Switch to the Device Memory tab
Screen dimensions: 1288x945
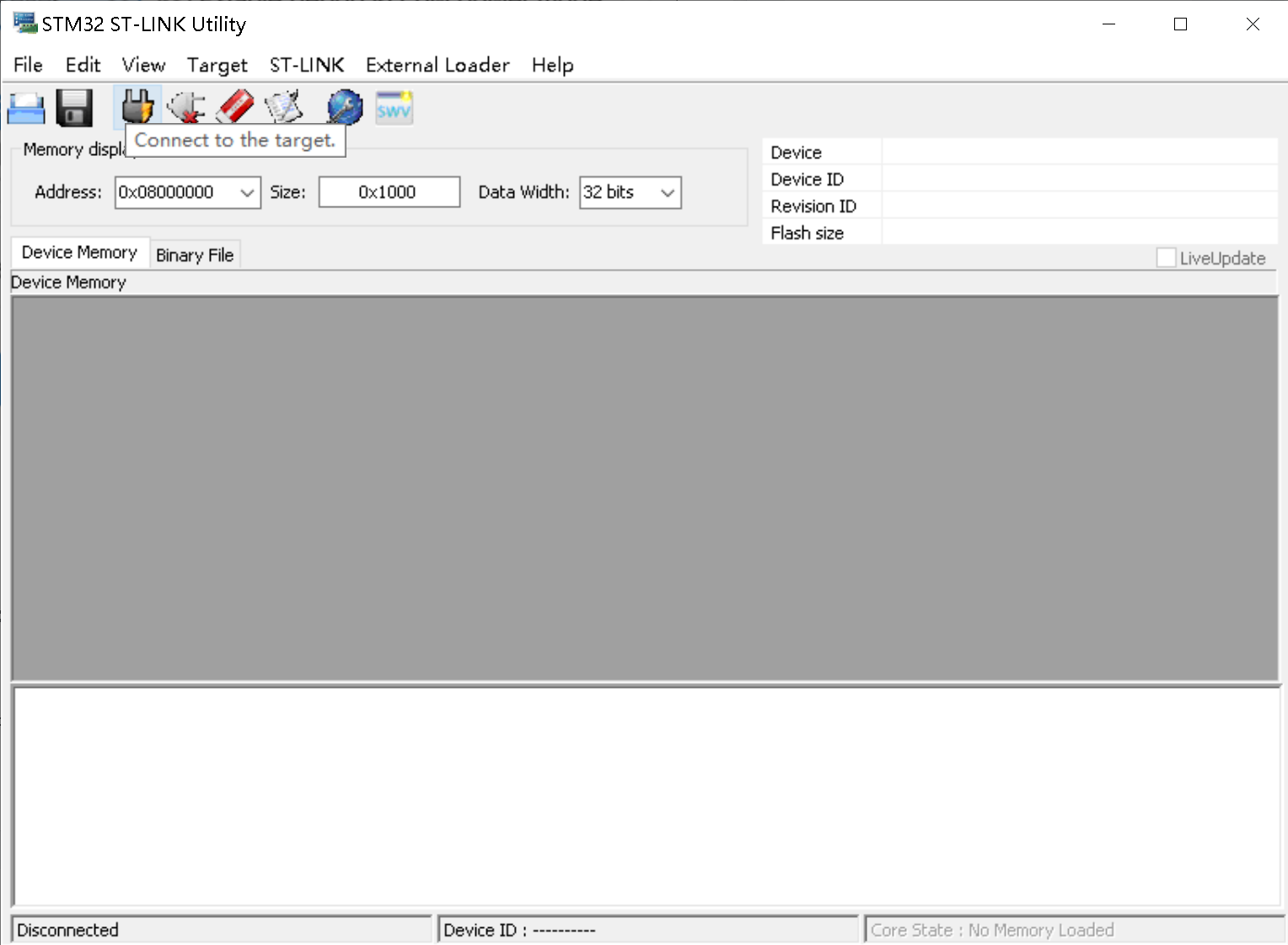(x=79, y=253)
